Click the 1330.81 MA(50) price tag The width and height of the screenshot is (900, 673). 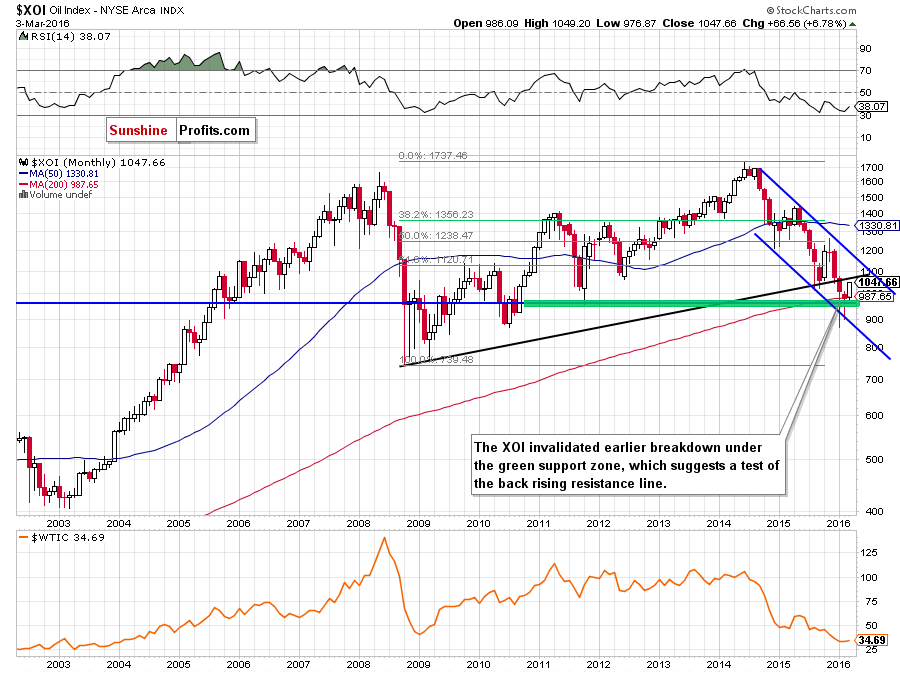(876, 225)
